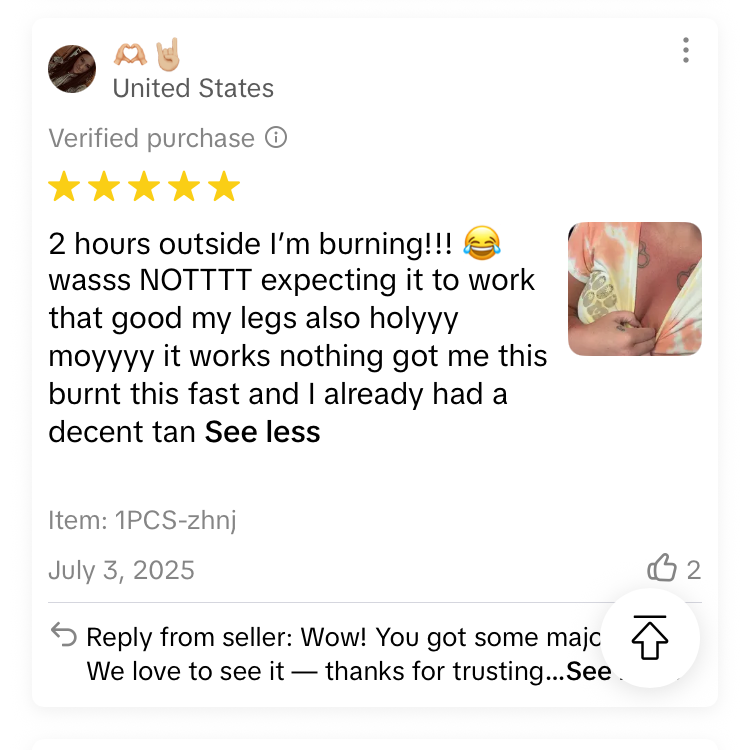Click the fifth yellow rating star
750x750 pixels.
pos(224,187)
